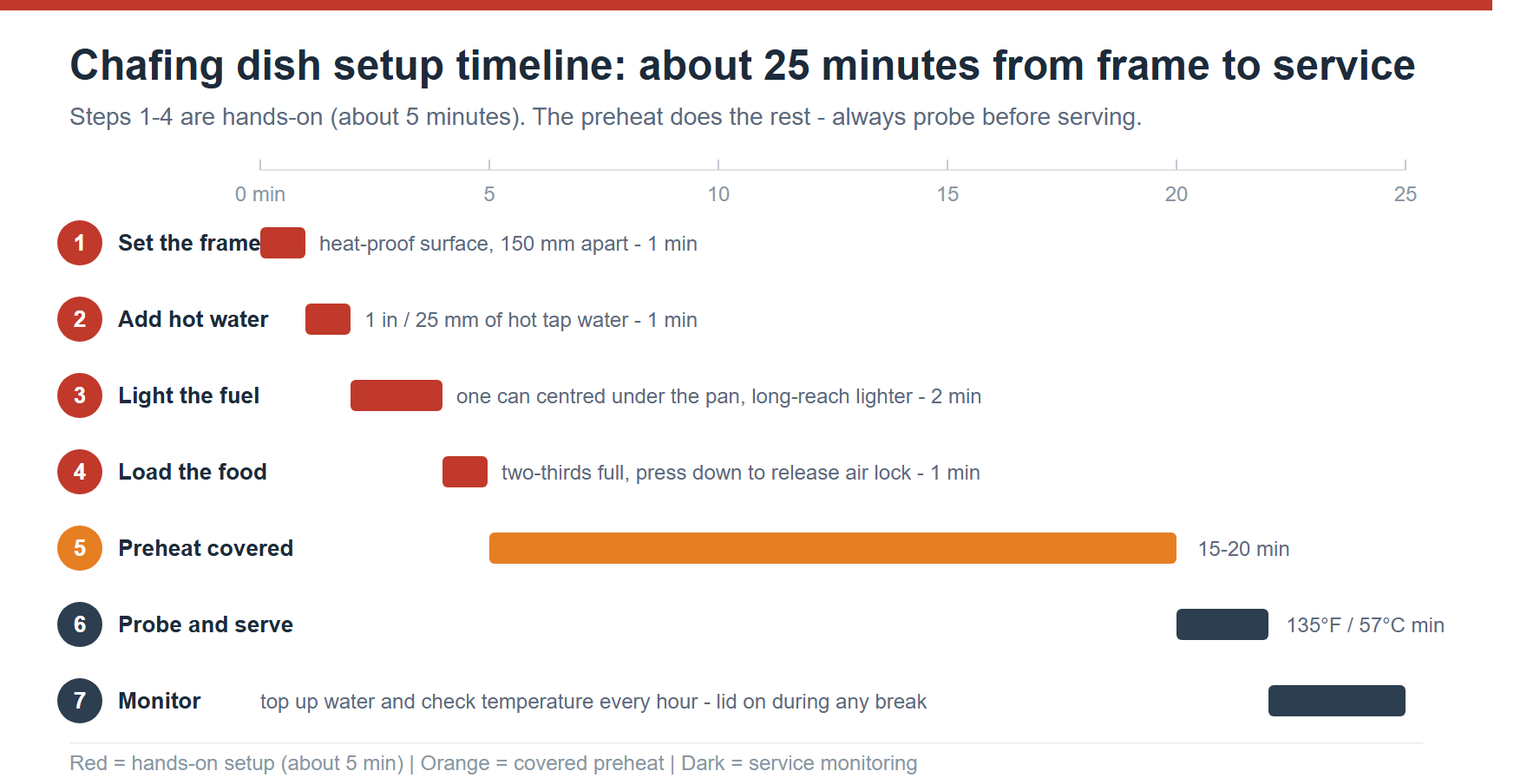The image size is (1527, 784).
Task: Click the 20 minute axis tick label
Action: [x=1176, y=194]
